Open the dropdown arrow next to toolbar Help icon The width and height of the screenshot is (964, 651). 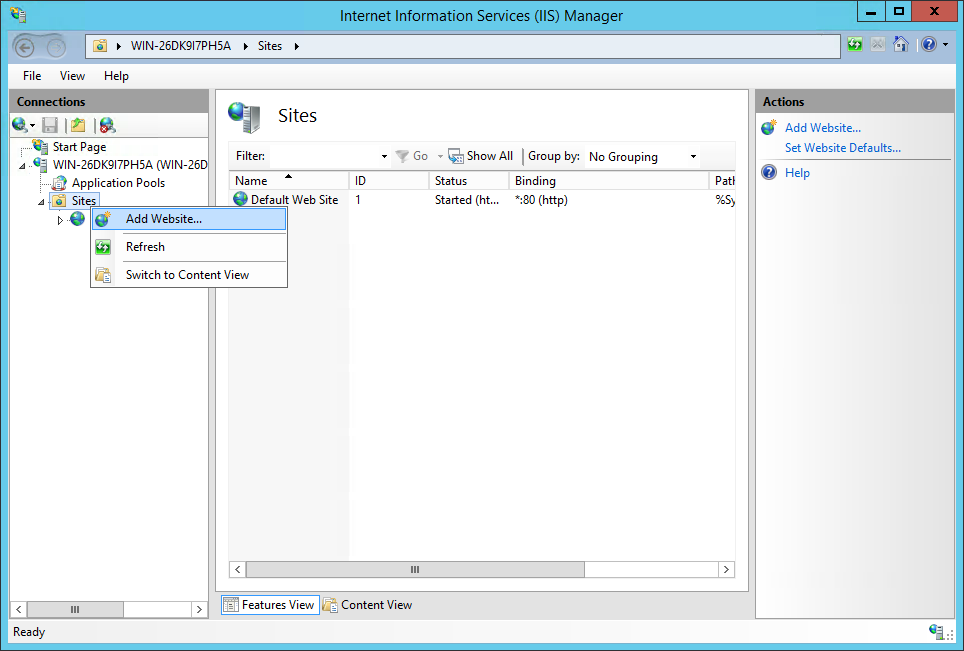point(946,44)
